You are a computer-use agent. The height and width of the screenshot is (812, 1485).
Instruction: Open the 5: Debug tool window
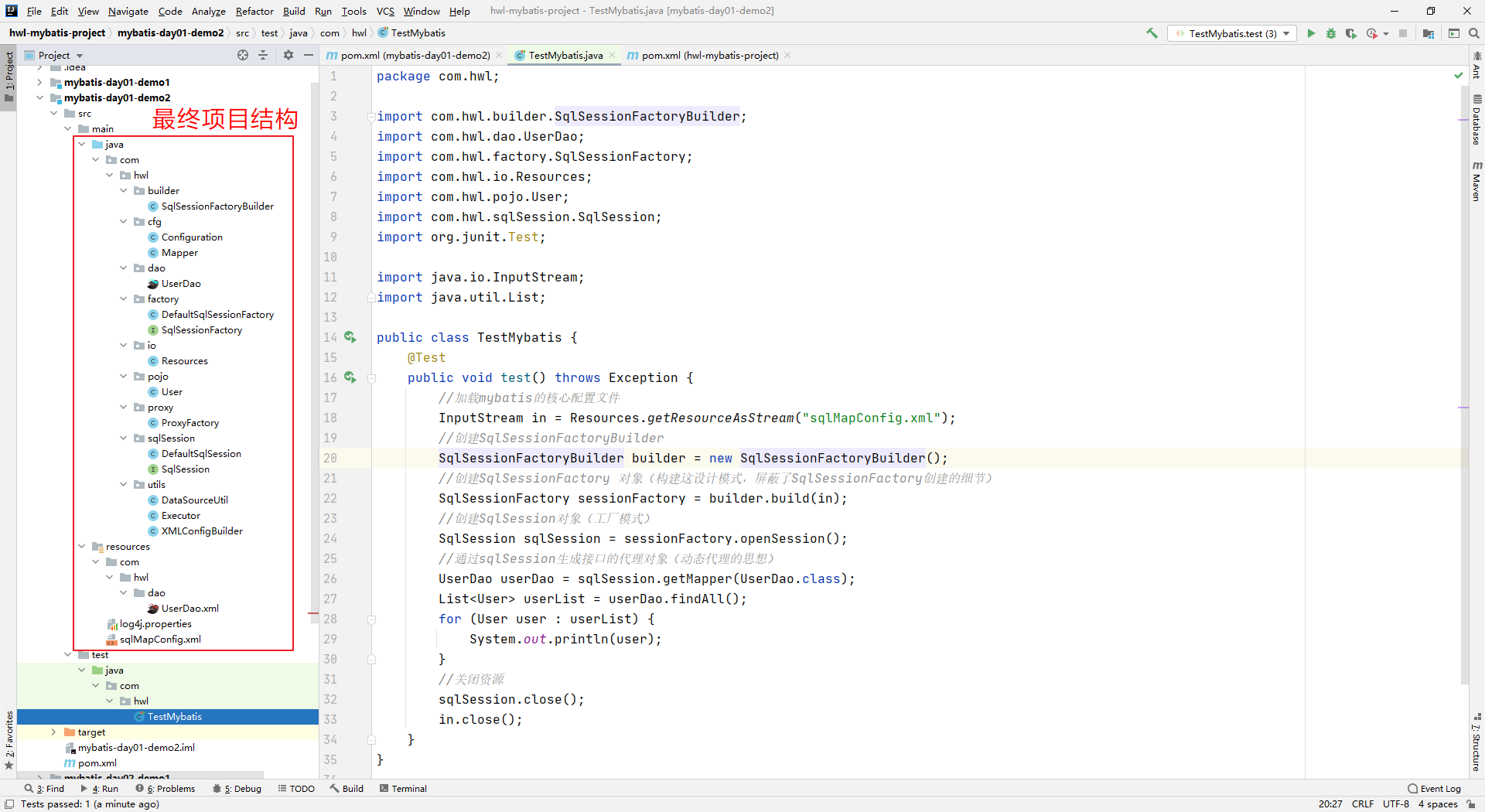237,789
